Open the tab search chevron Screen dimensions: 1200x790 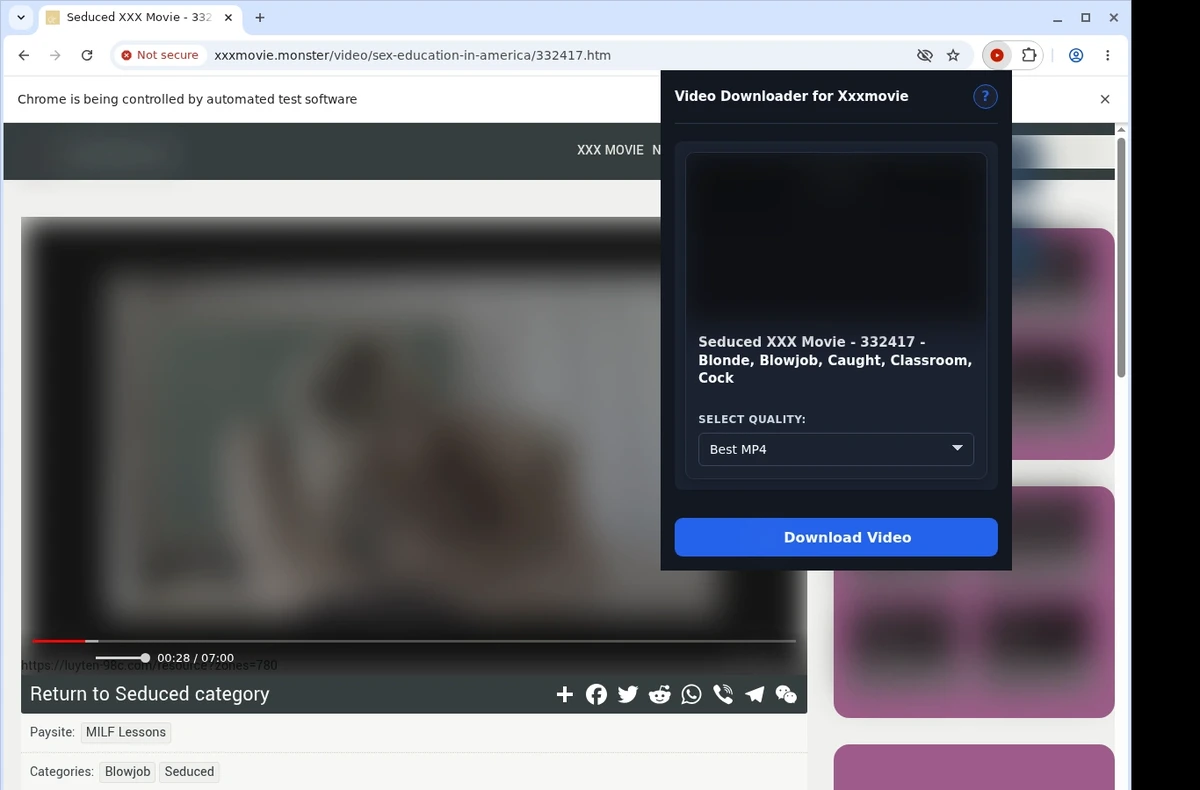[21, 17]
